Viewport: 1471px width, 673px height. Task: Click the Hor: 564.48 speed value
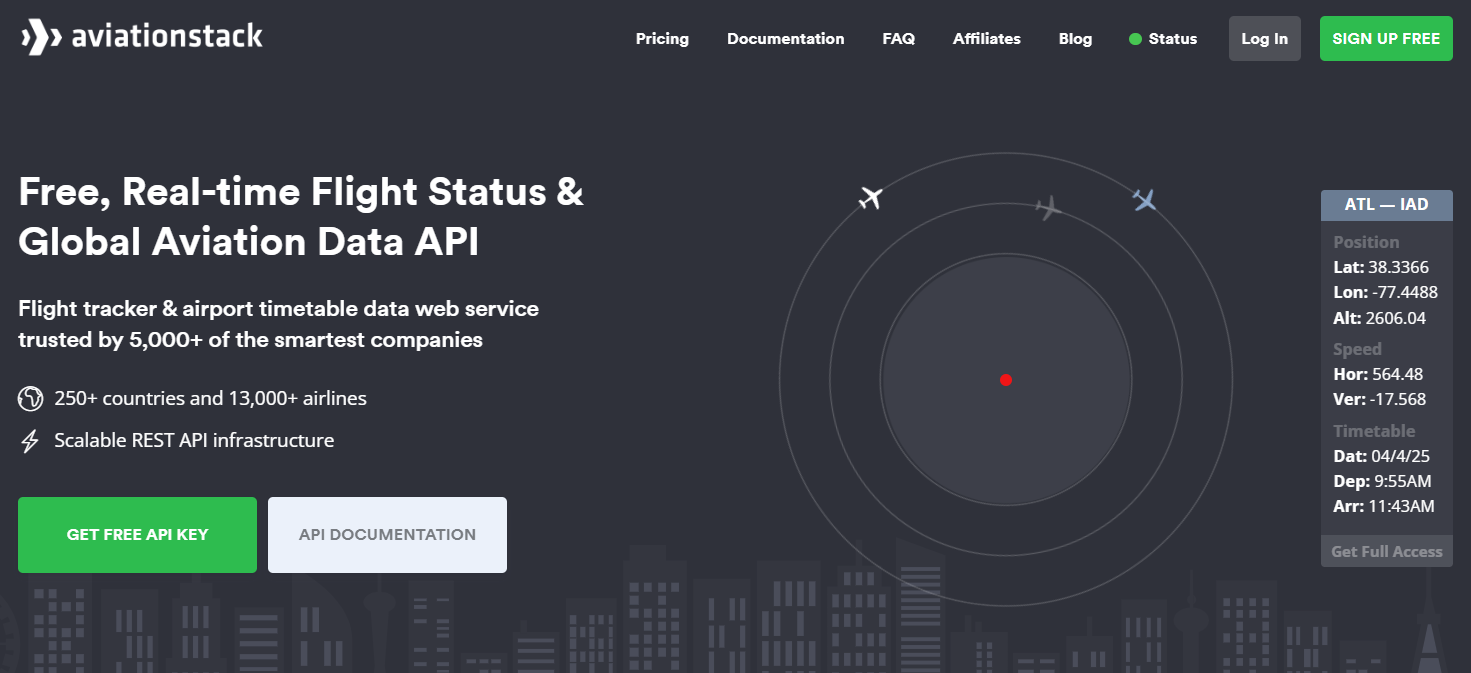[x=1378, y=374]
